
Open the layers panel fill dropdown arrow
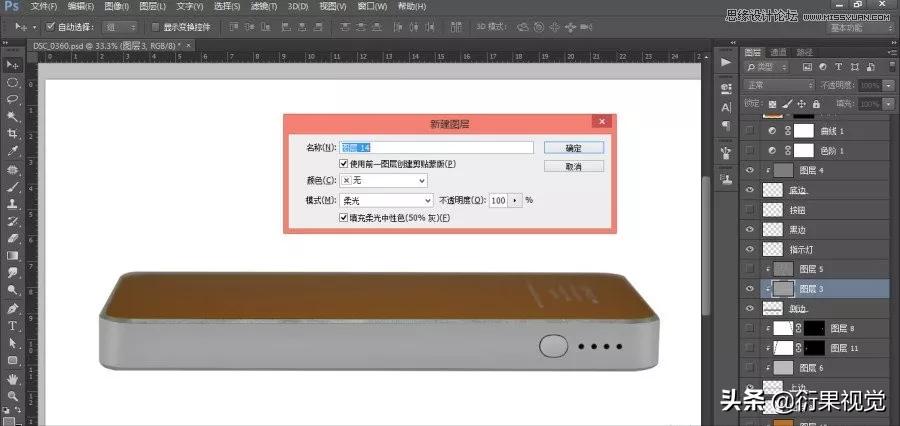pyautogui.click(x=889, y=104)
